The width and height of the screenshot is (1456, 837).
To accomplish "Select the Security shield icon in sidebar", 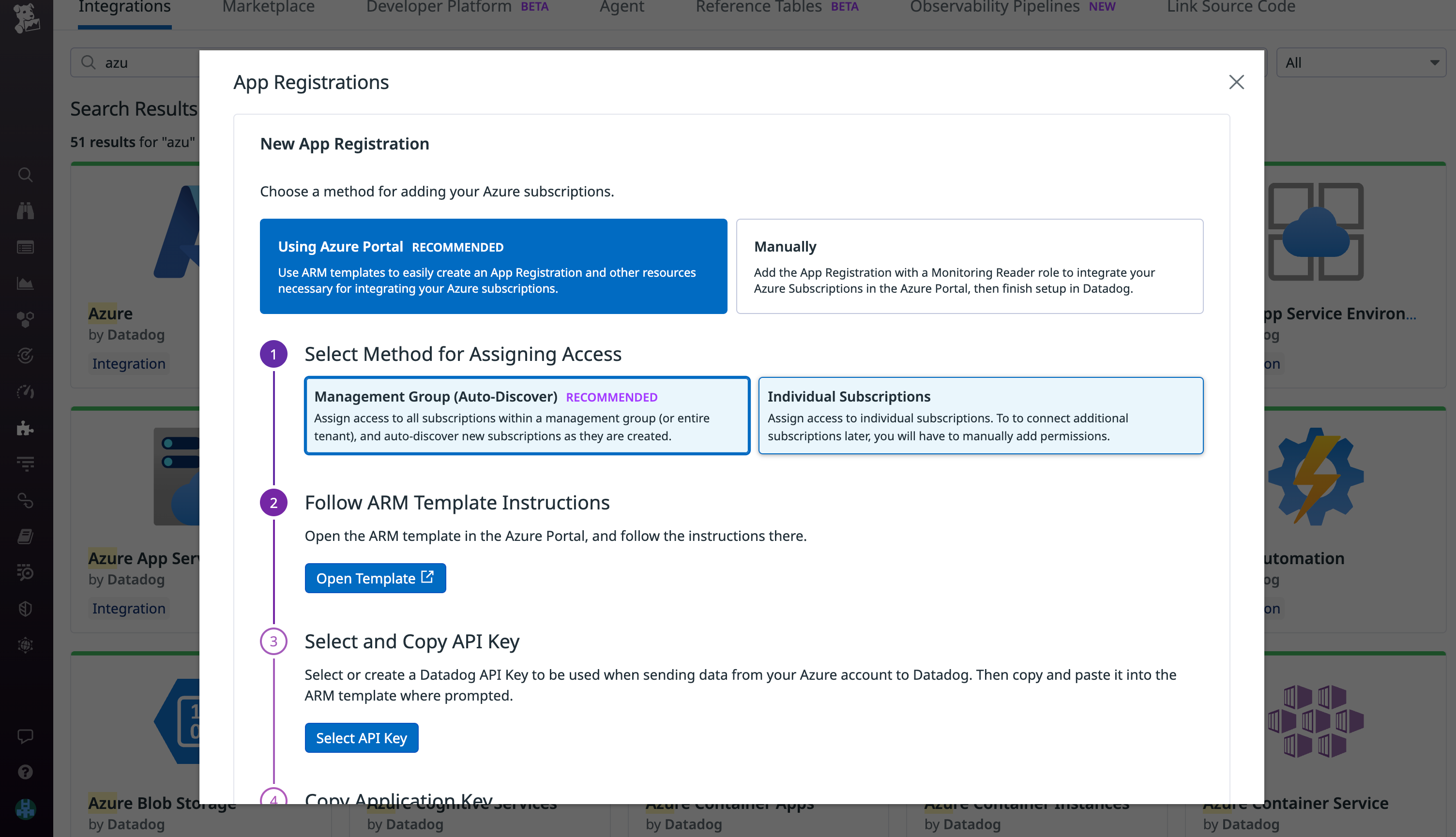I will click(x=25, y=609).
